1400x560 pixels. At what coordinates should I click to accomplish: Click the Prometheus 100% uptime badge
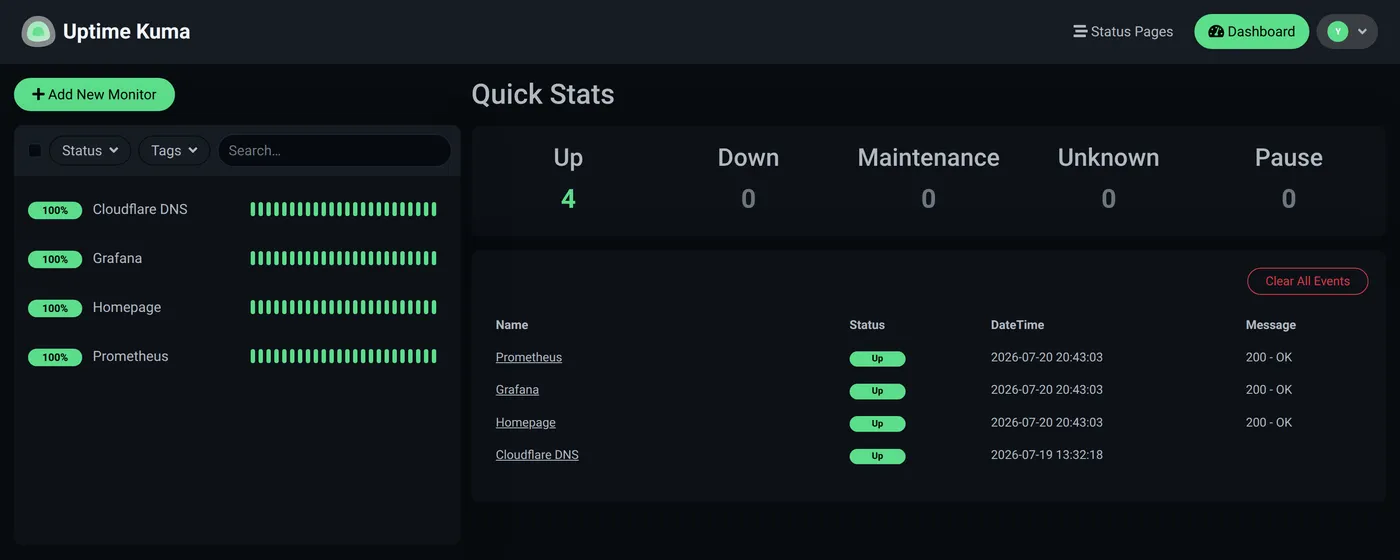55,357
